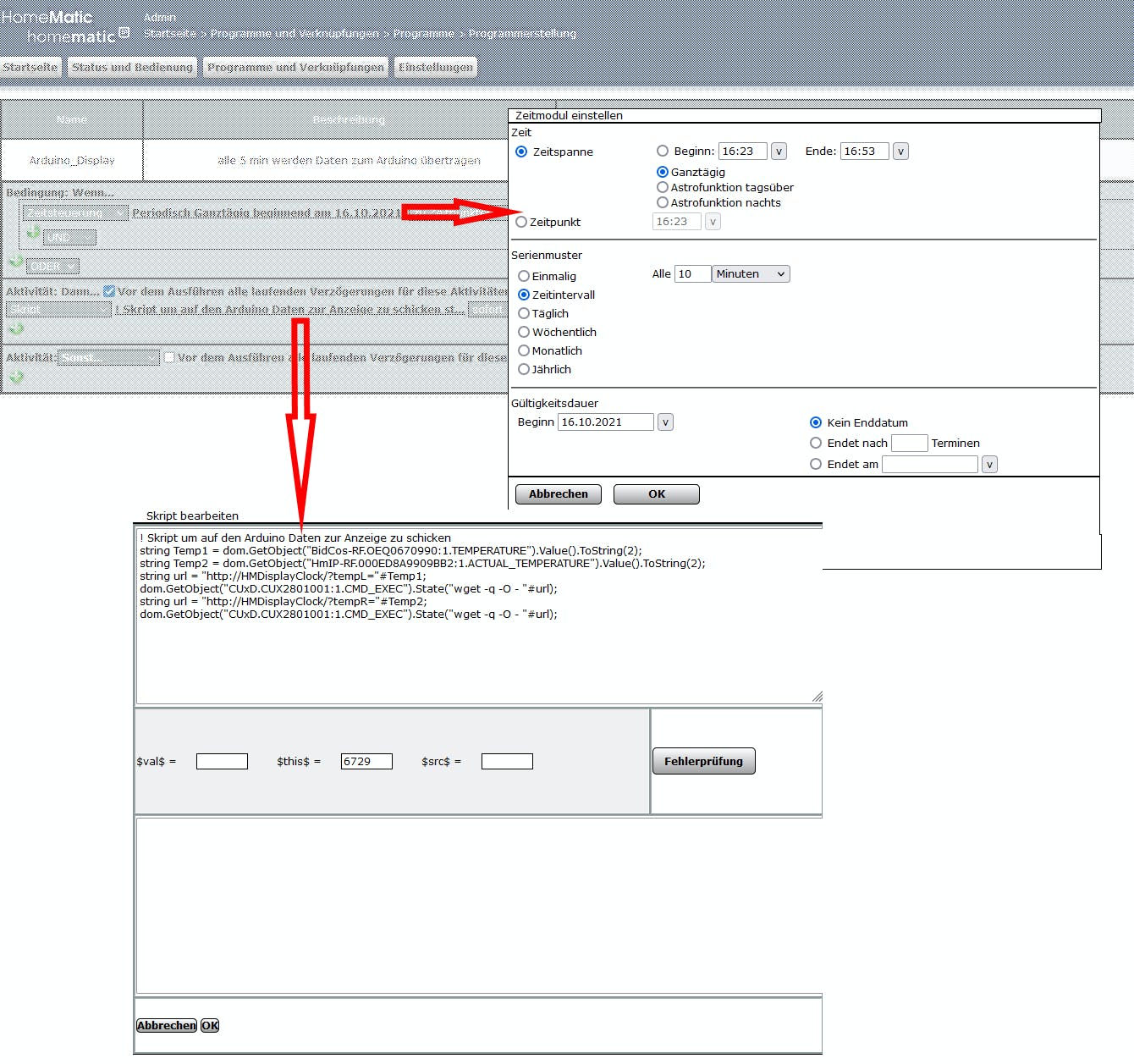Click the Periodisch Ganztägig time link
Viewport: 1134px width, 1064px height.
coord(267,212)
